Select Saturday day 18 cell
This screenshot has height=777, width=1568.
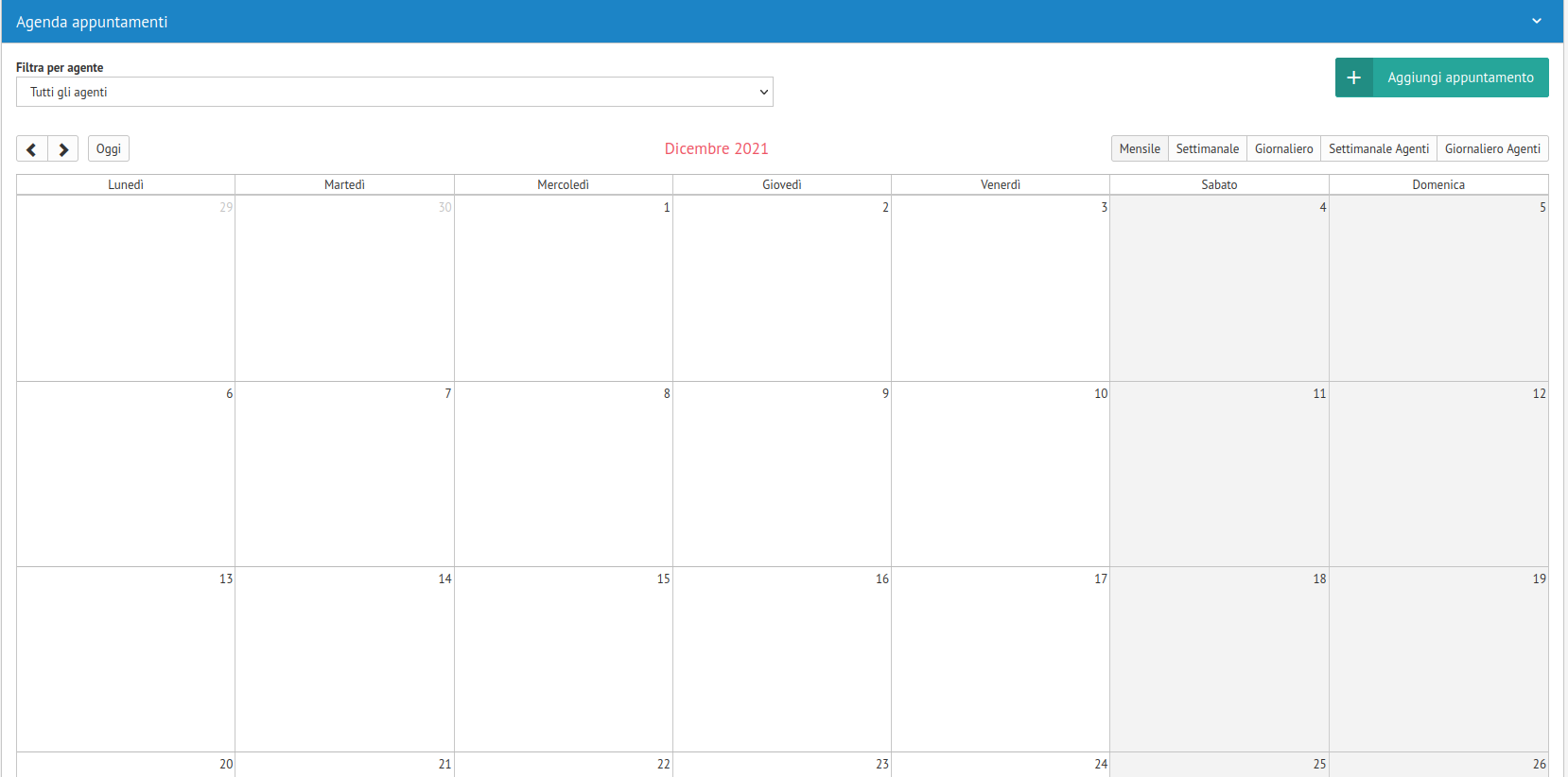pyautogui.click(x=1219, y=659)
